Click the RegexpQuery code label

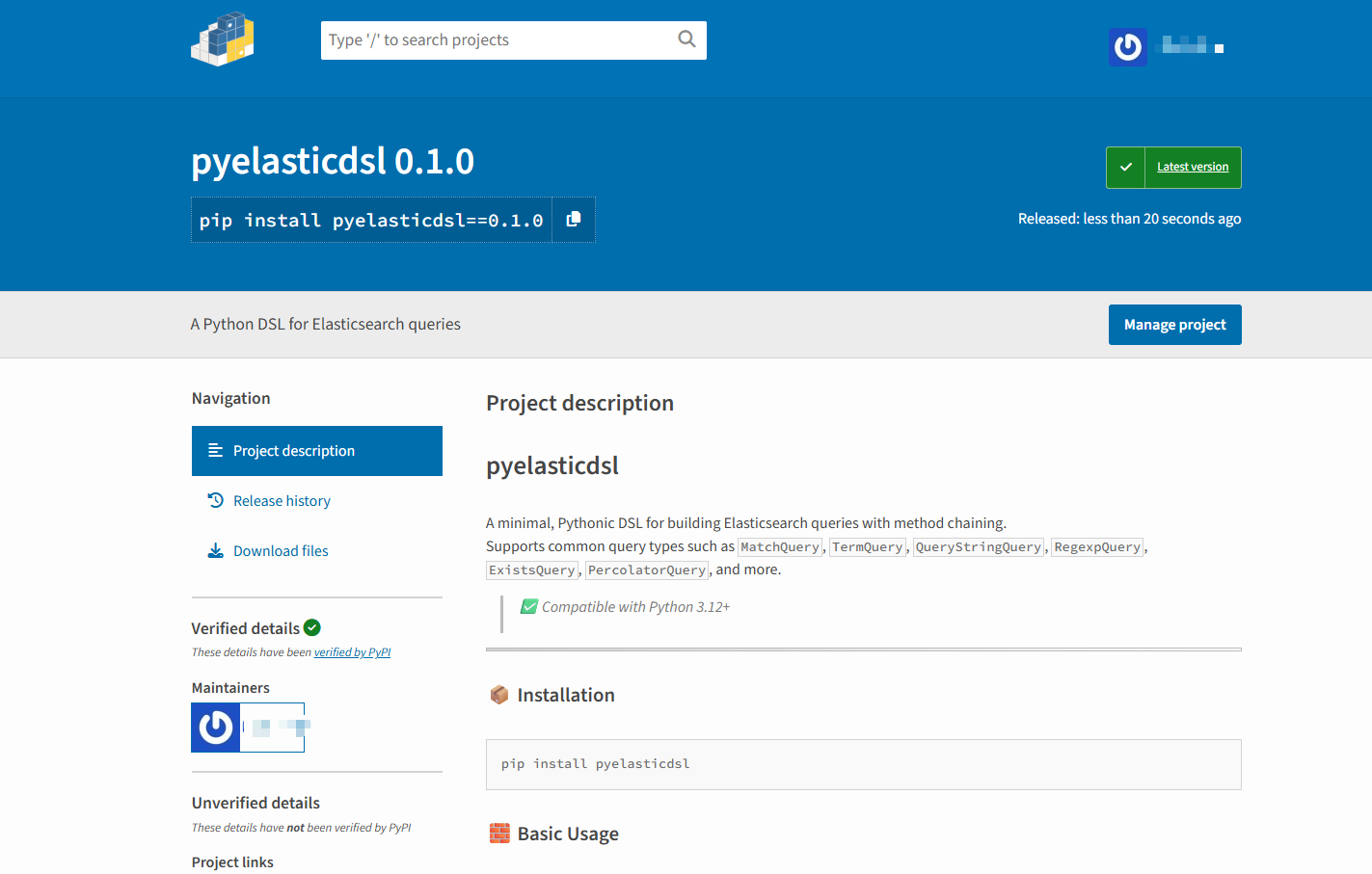coord(1097,547)
